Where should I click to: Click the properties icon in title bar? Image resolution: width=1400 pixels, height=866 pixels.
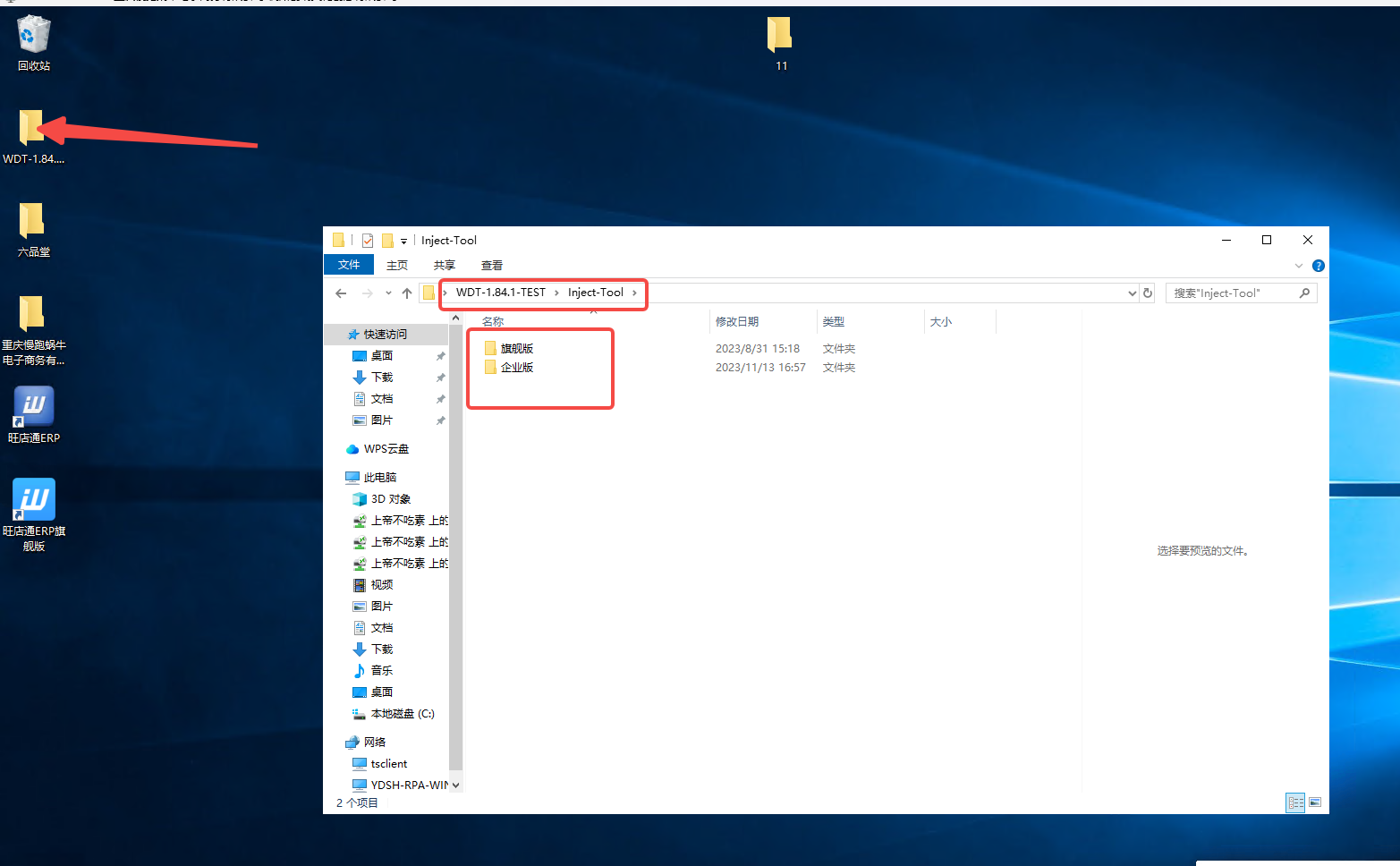pos(368,241)
